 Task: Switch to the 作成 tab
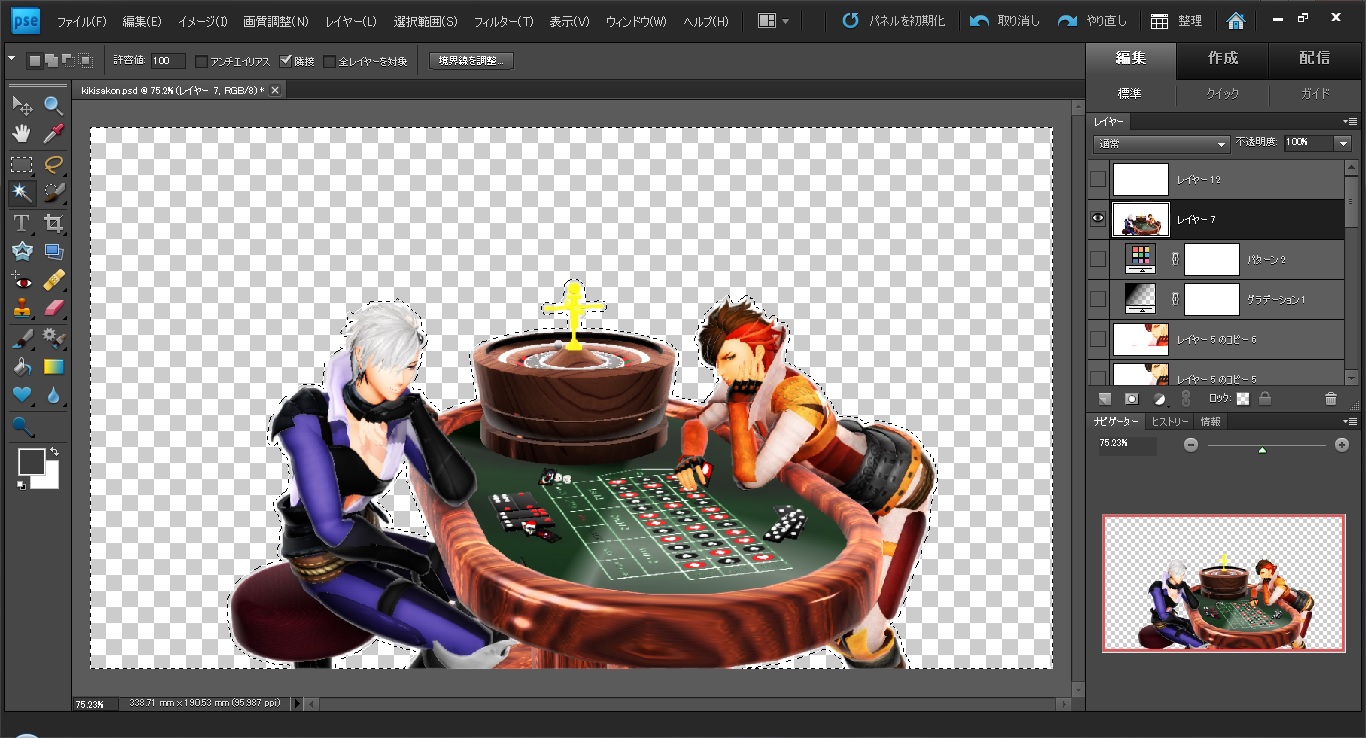coord(1223,58)
